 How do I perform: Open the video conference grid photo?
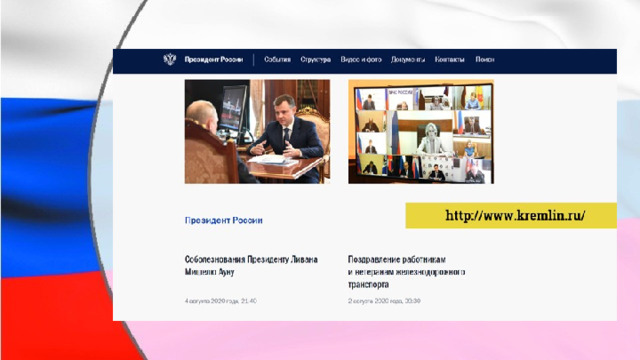click(421, 131)
